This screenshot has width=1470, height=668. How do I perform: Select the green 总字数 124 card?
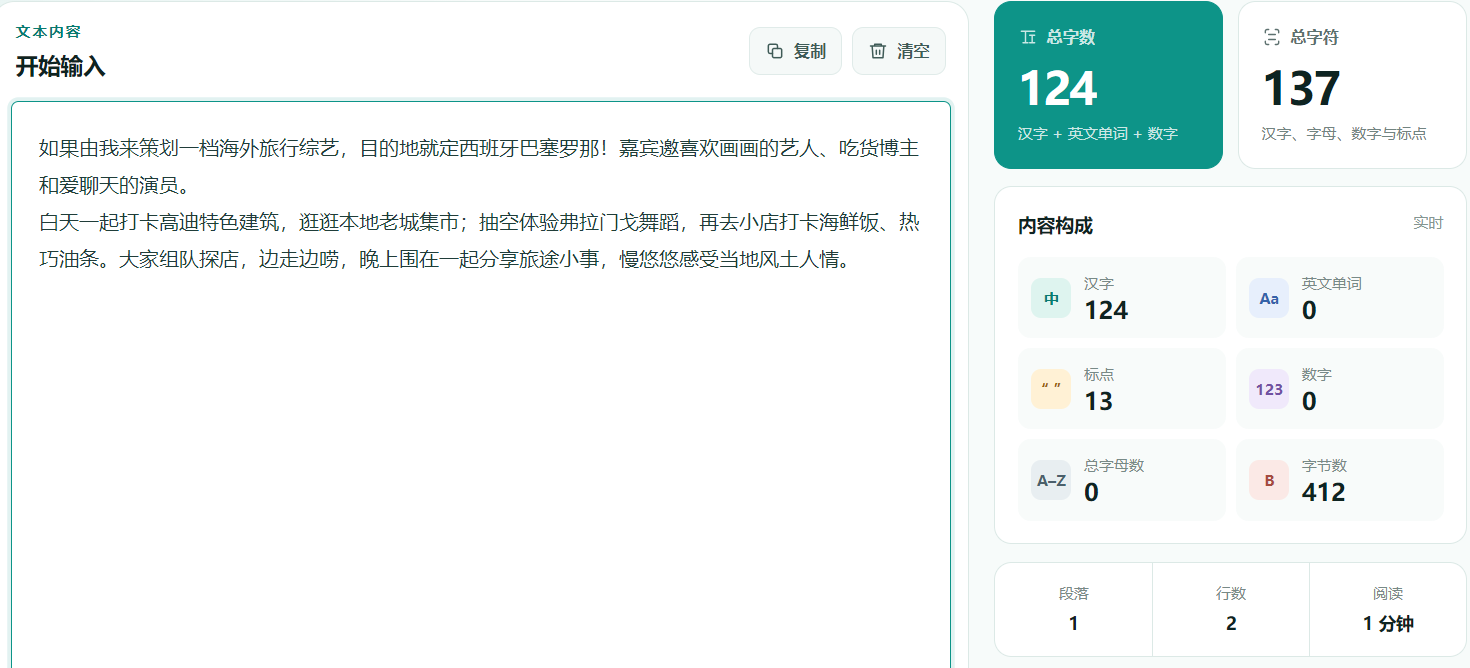click(x=1108, y=85)
